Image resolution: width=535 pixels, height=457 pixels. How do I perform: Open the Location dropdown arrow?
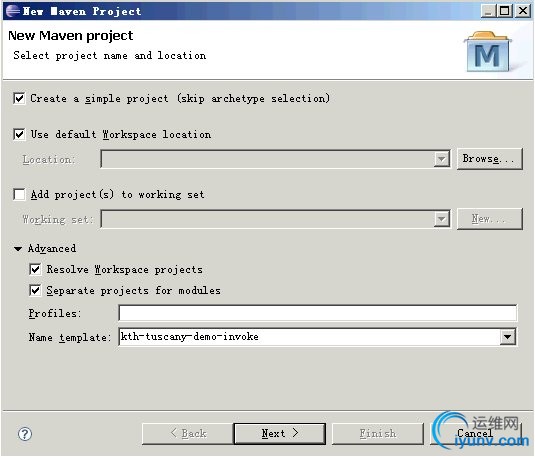click(x=442, y=159)
